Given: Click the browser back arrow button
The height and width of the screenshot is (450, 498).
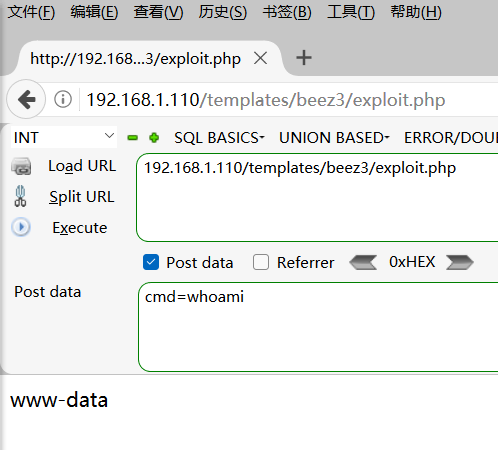Looking at the screenshot, I should (26, 99).
